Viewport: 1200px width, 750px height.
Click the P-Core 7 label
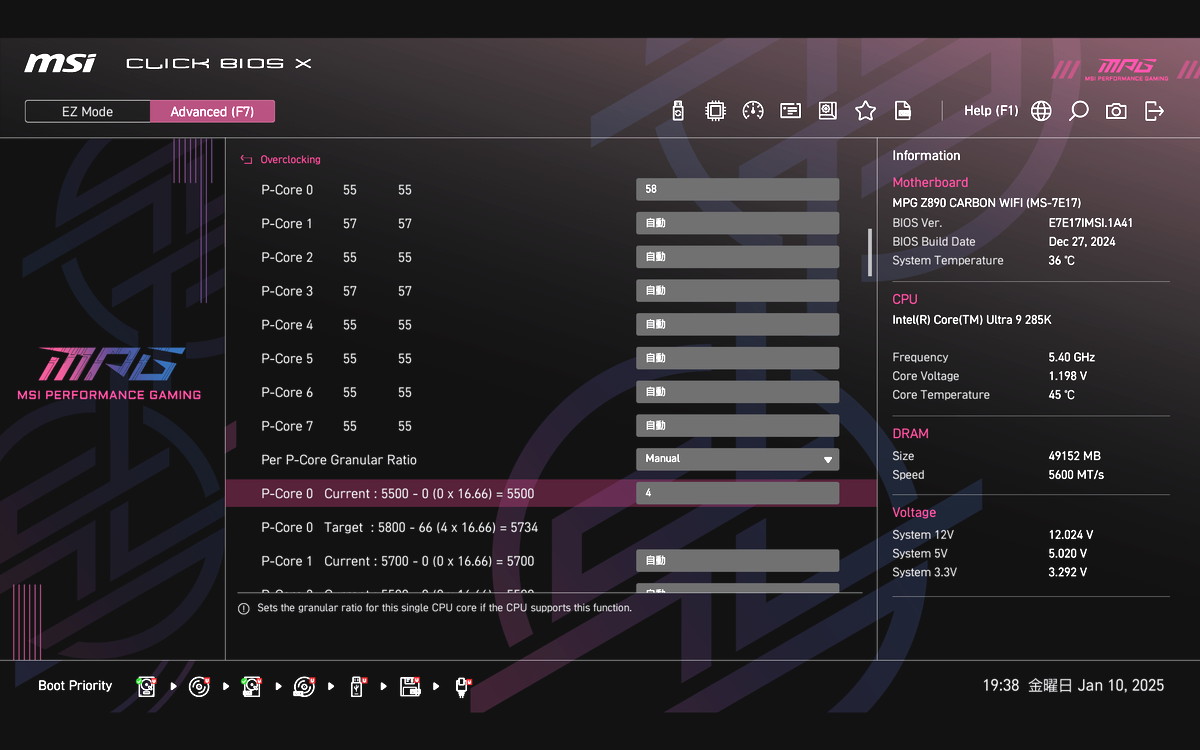pos(287,426)
